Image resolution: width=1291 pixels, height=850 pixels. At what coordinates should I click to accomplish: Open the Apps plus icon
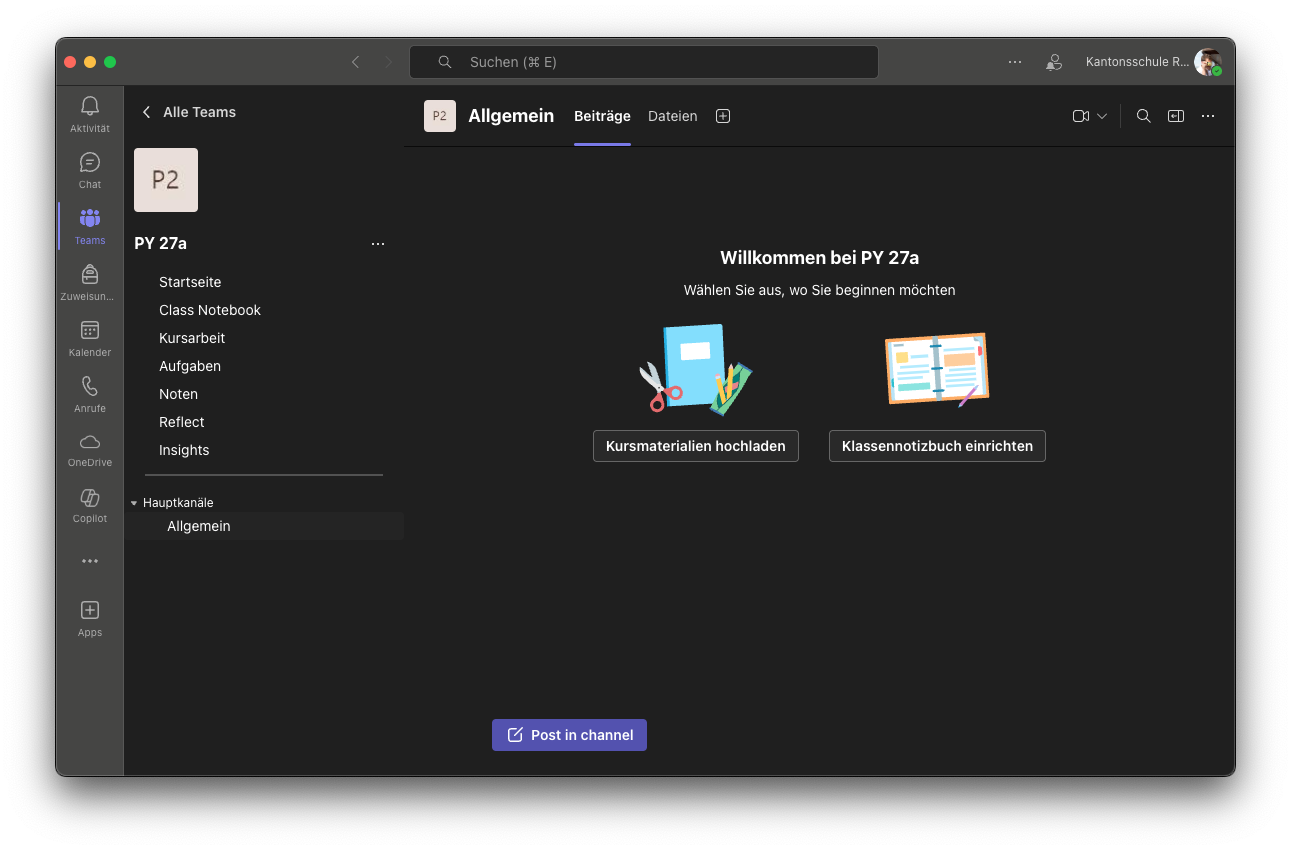pos(90,610)
